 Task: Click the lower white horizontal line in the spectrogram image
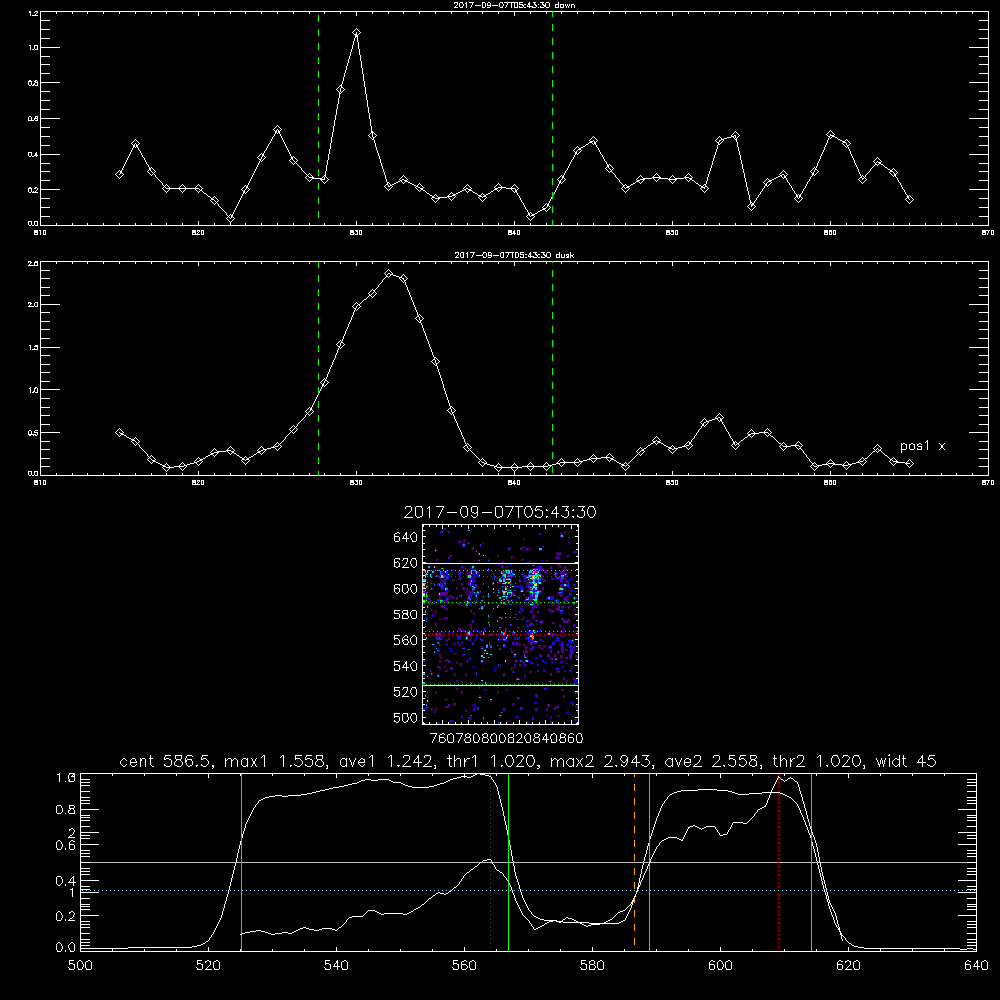click(x=501, y=685)
